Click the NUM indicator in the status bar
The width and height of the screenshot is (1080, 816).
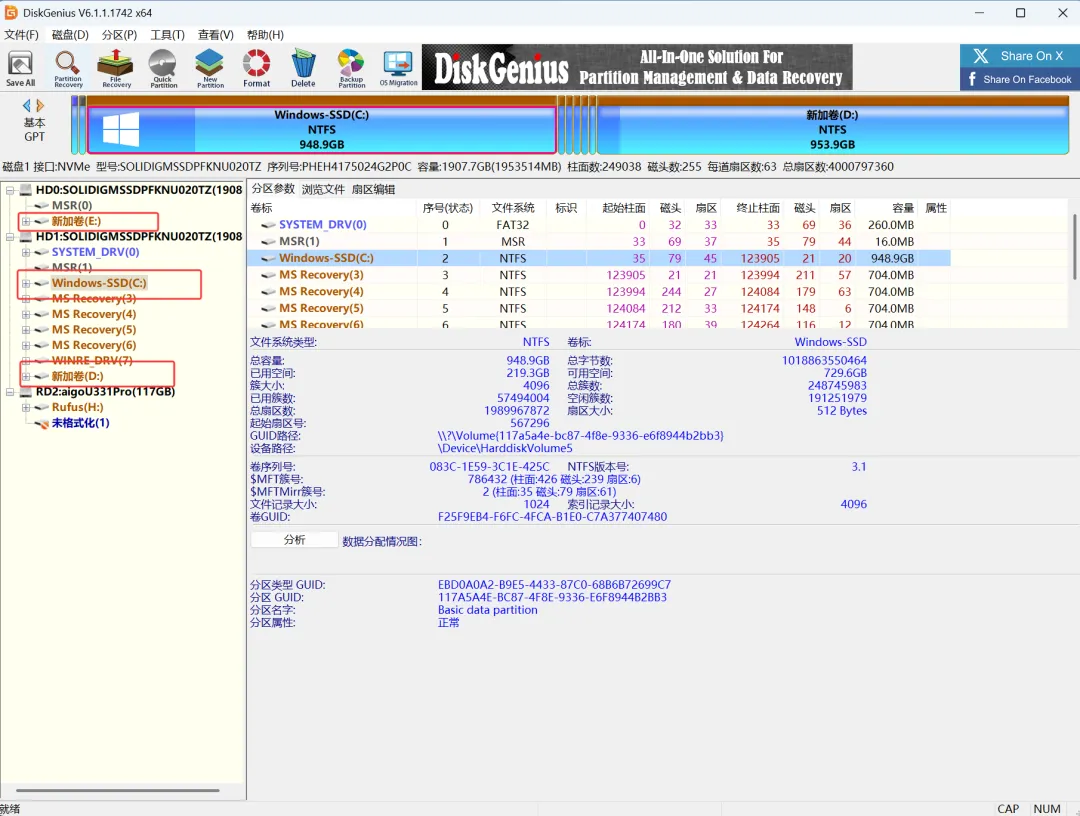[1047, 809]
